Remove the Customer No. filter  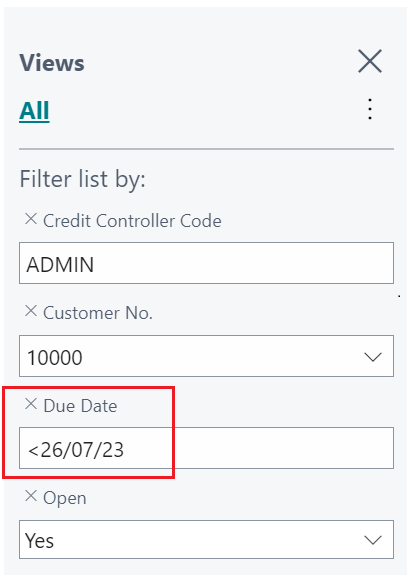31,311
